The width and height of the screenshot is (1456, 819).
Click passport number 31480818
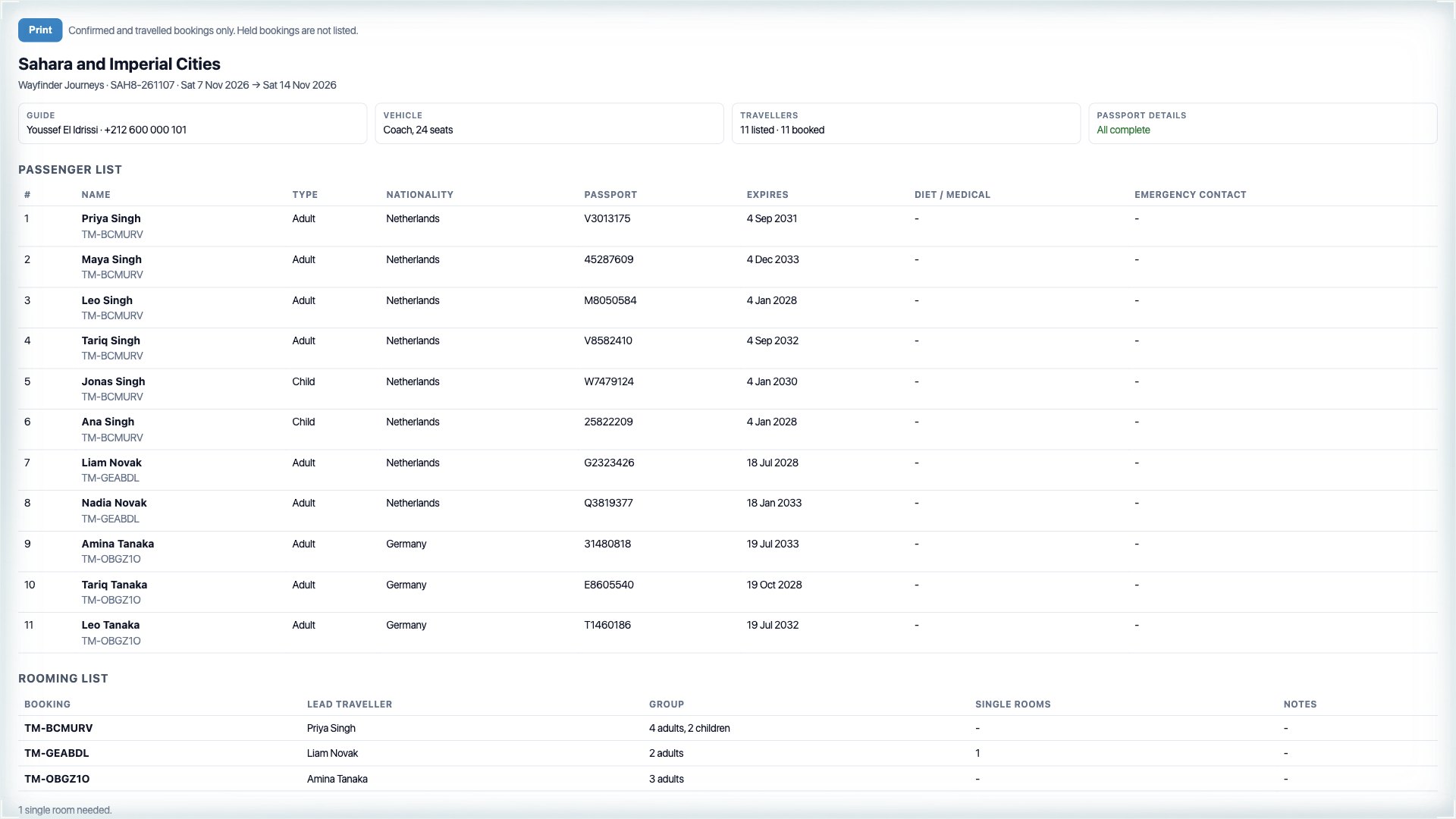pyautogui.click(x=607, y=544)
